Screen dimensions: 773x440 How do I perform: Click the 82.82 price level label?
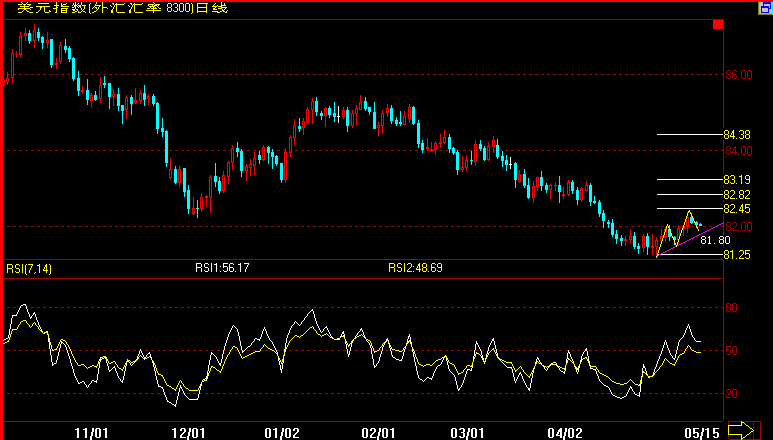(x=737, y=195)
